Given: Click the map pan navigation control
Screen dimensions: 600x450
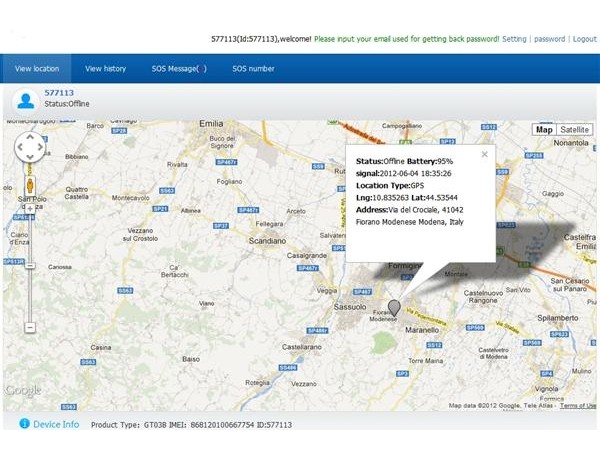Looking at the screenshot, I should pos(29,148).
